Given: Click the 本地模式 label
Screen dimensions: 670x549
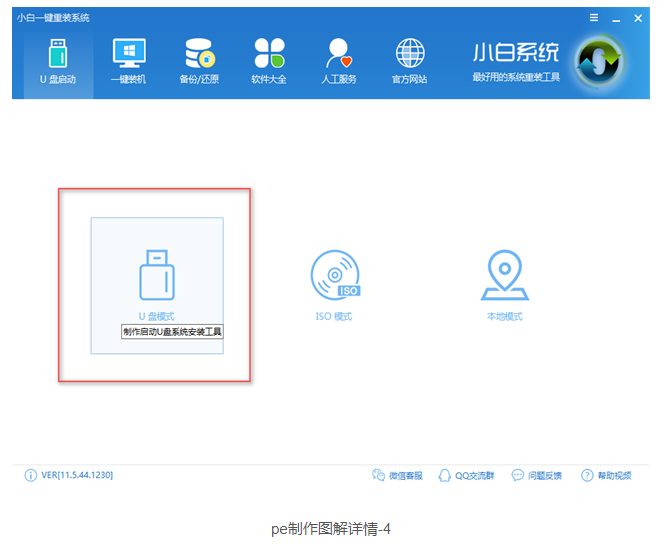Looking at the screenshot, I should 505,317.
